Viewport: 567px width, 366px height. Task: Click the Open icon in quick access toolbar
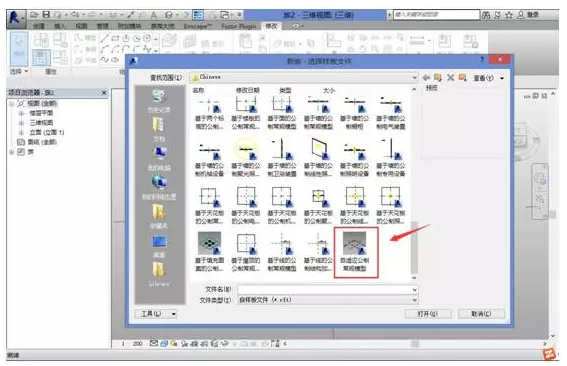click(x=34, y=15)
